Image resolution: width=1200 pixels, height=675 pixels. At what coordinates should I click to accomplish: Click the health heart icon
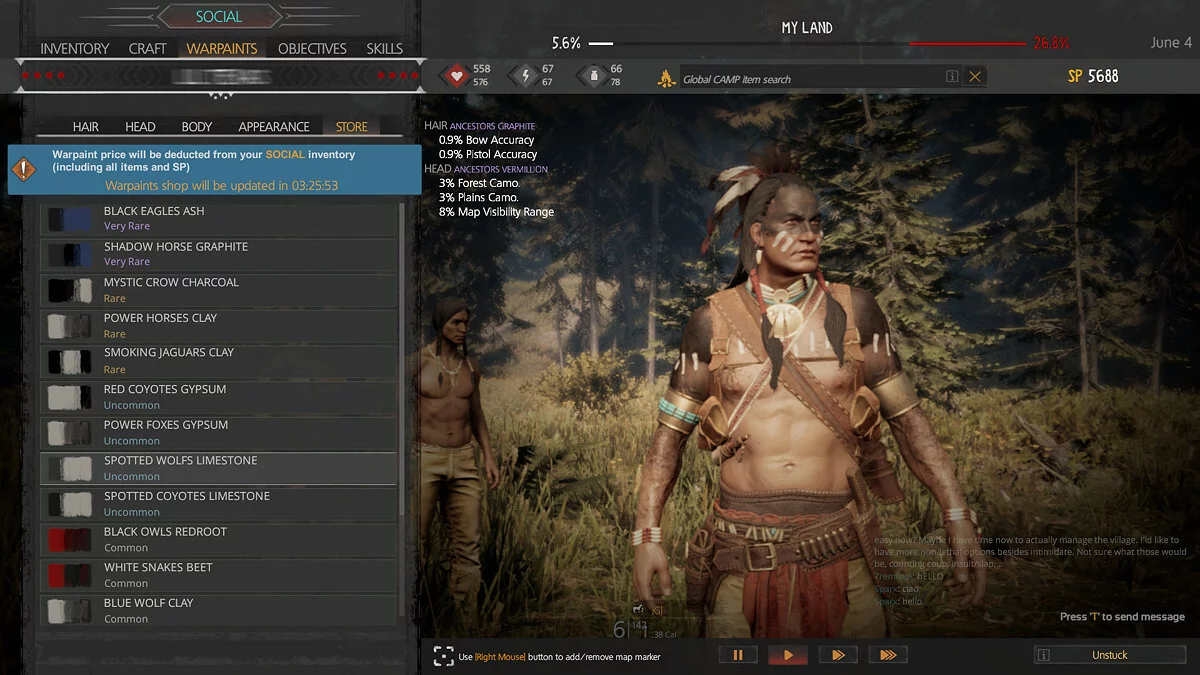tap(456, 75)
